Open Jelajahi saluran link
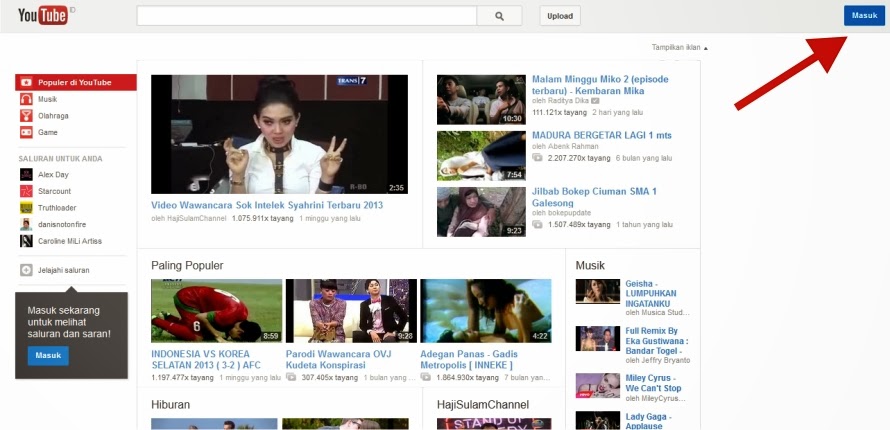This screenshot has height=430, width=890. [64, 271]
